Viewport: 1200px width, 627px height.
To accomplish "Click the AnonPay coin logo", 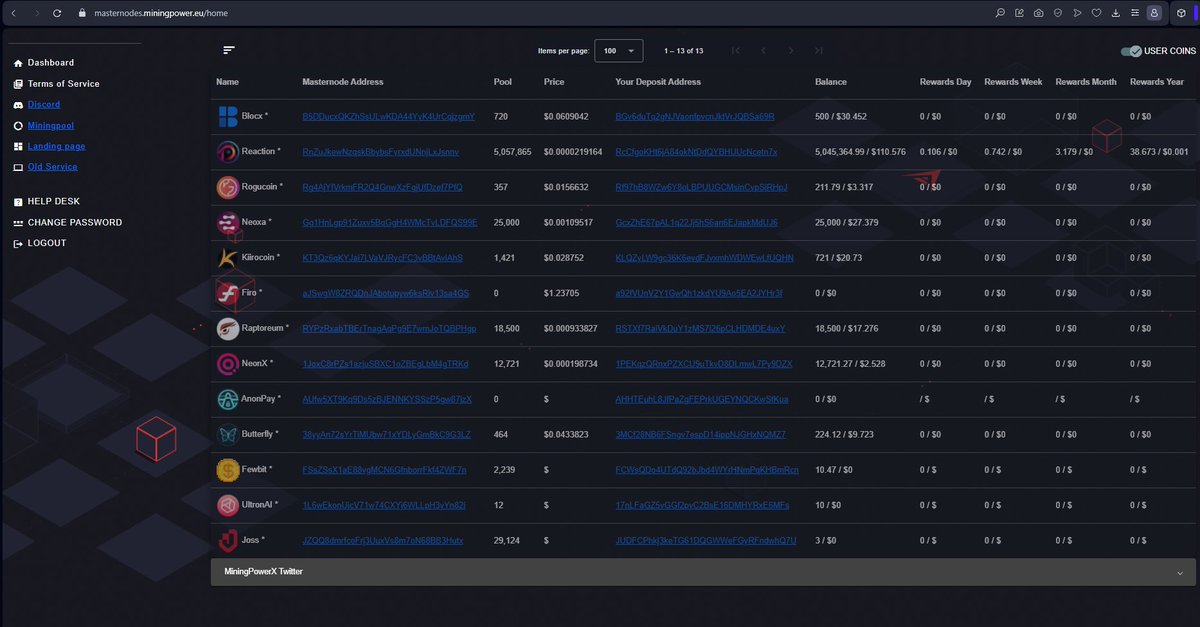I will click(x=227, y=399).
